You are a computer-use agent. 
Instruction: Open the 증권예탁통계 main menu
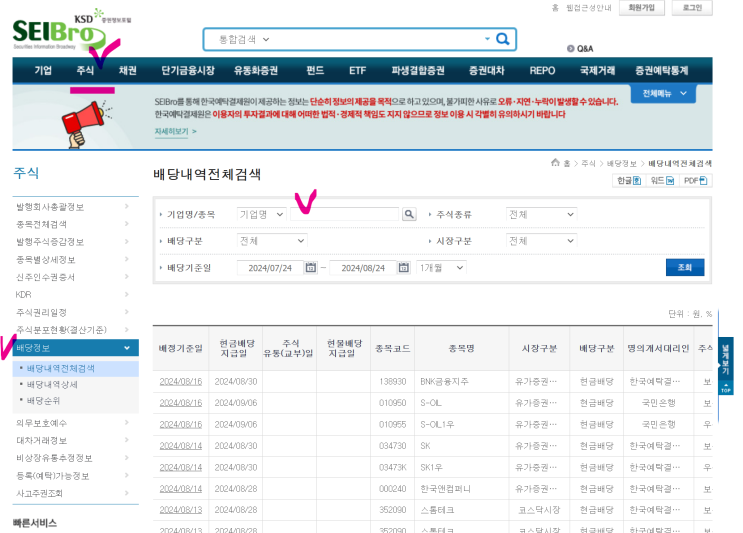click(661, 71)
